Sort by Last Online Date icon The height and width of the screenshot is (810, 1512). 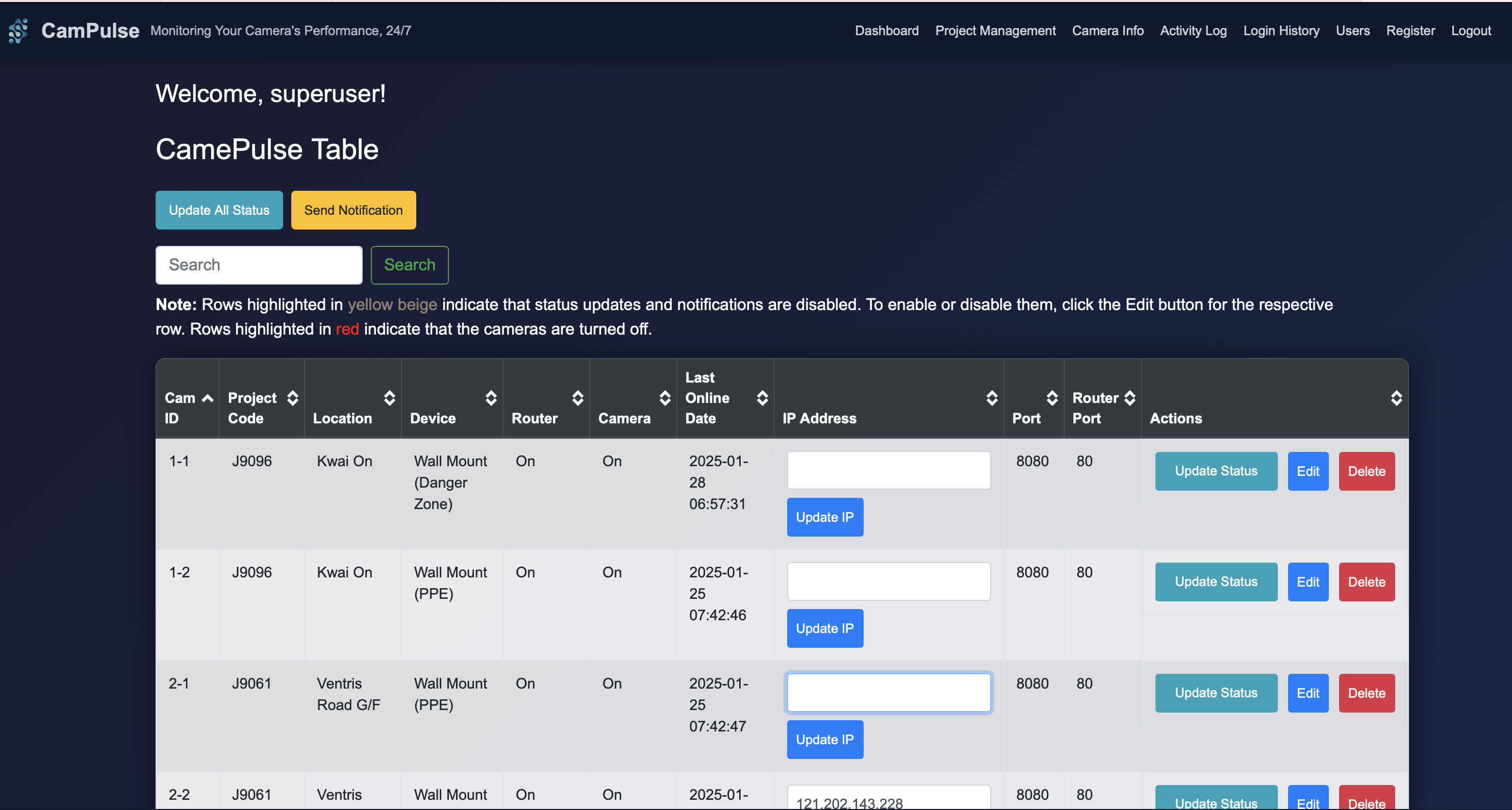(762, 398)
